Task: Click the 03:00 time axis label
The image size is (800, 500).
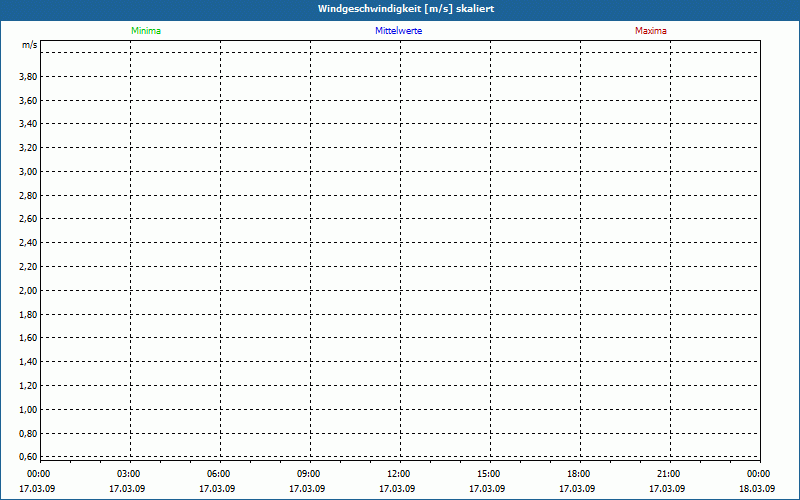Action: click(x=129, y=474)
